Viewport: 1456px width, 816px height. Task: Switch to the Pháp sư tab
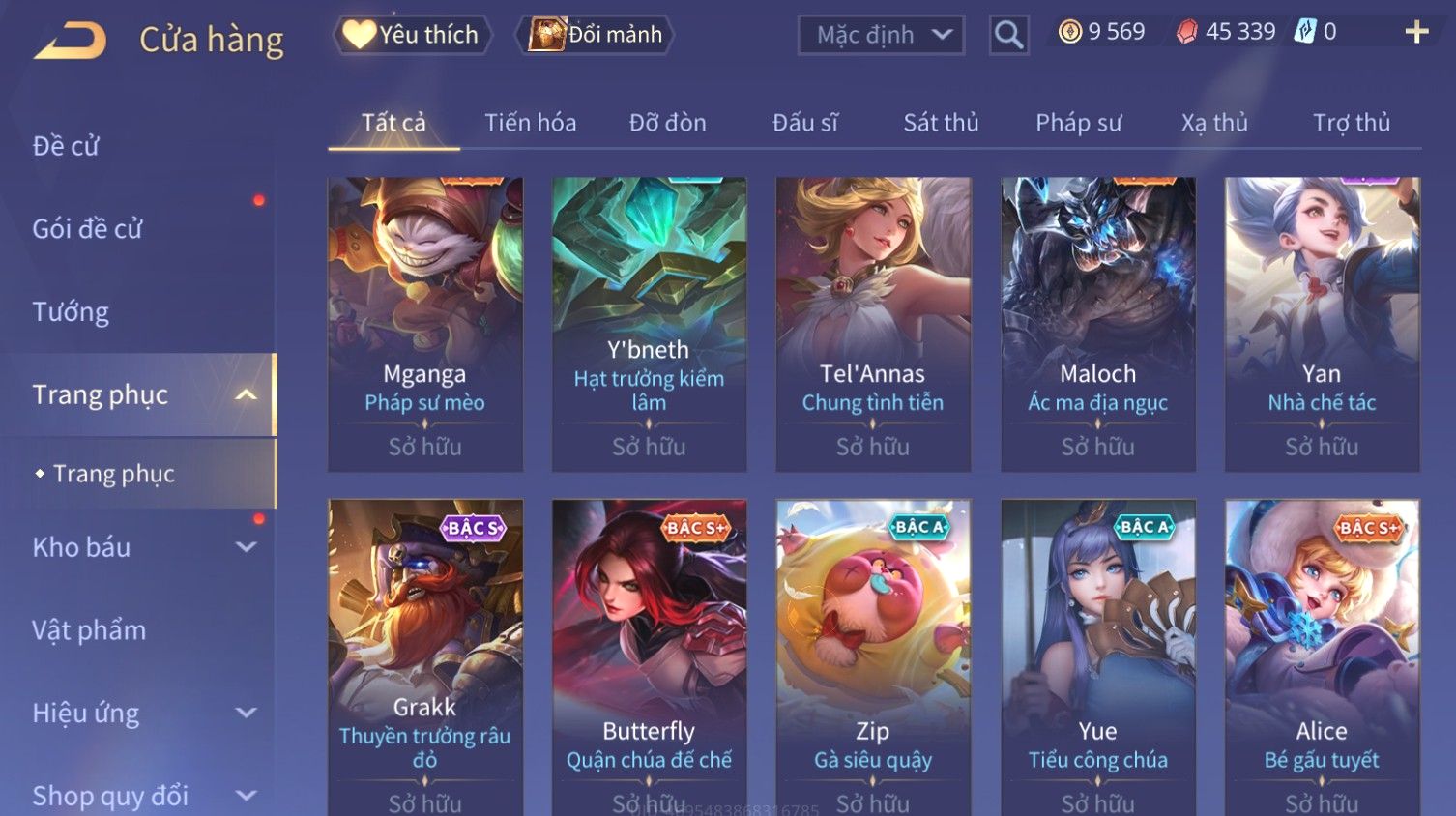point(1078,123)
